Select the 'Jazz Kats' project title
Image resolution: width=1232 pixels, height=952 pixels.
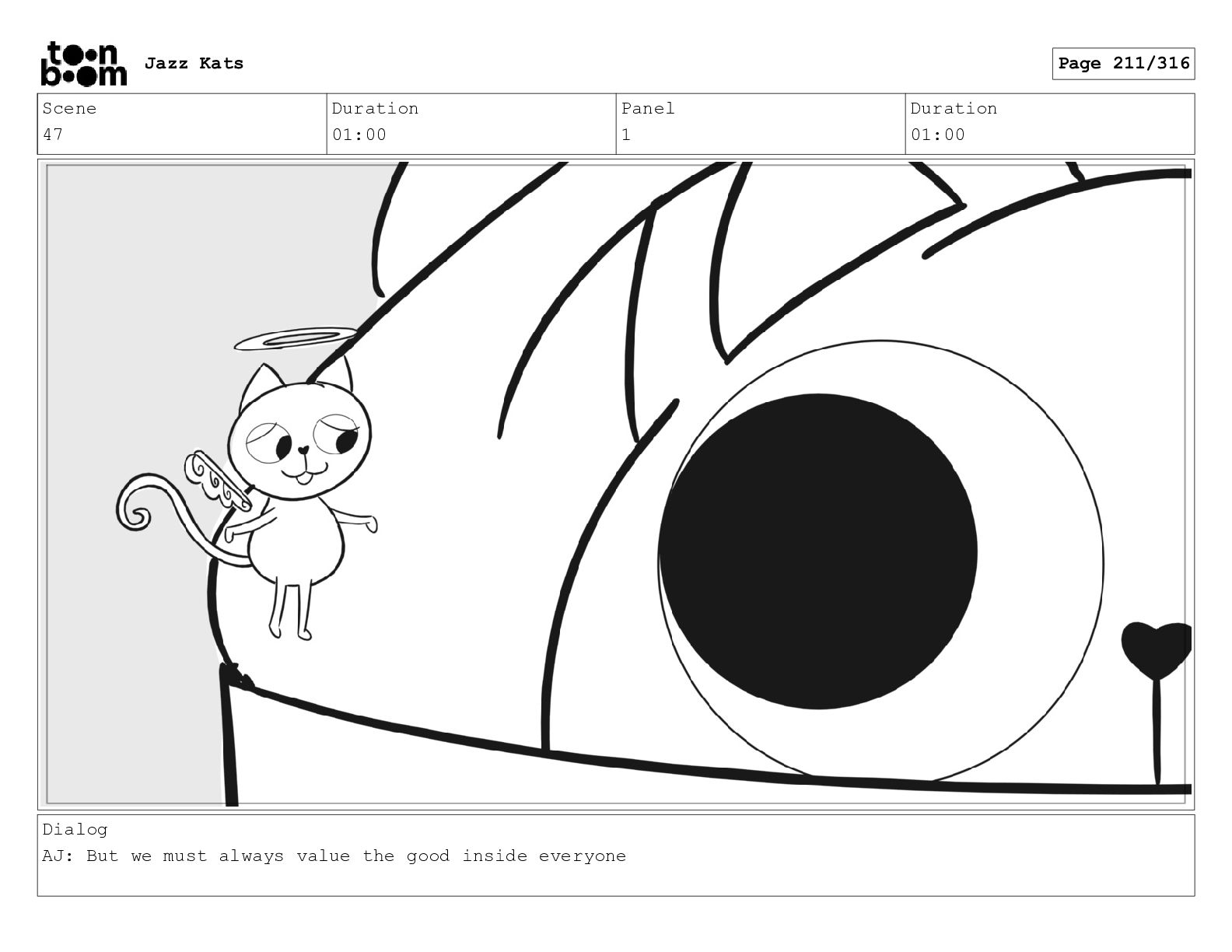pos(194,63)
